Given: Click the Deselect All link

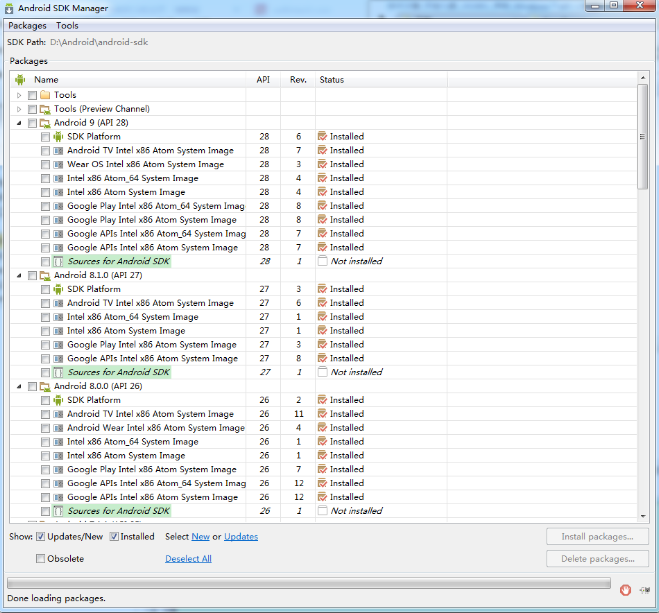Looking at the screenshot, I should (x=188, y=559).
